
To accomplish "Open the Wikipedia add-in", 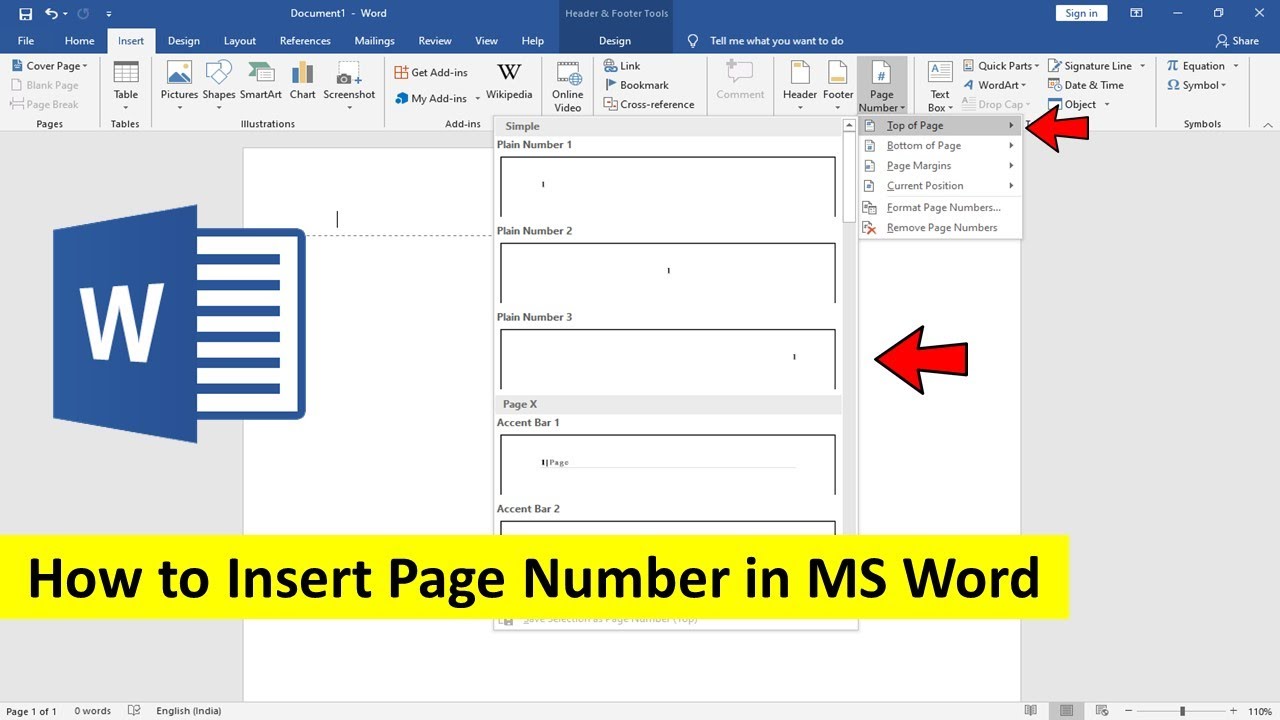I will [509, 80].
